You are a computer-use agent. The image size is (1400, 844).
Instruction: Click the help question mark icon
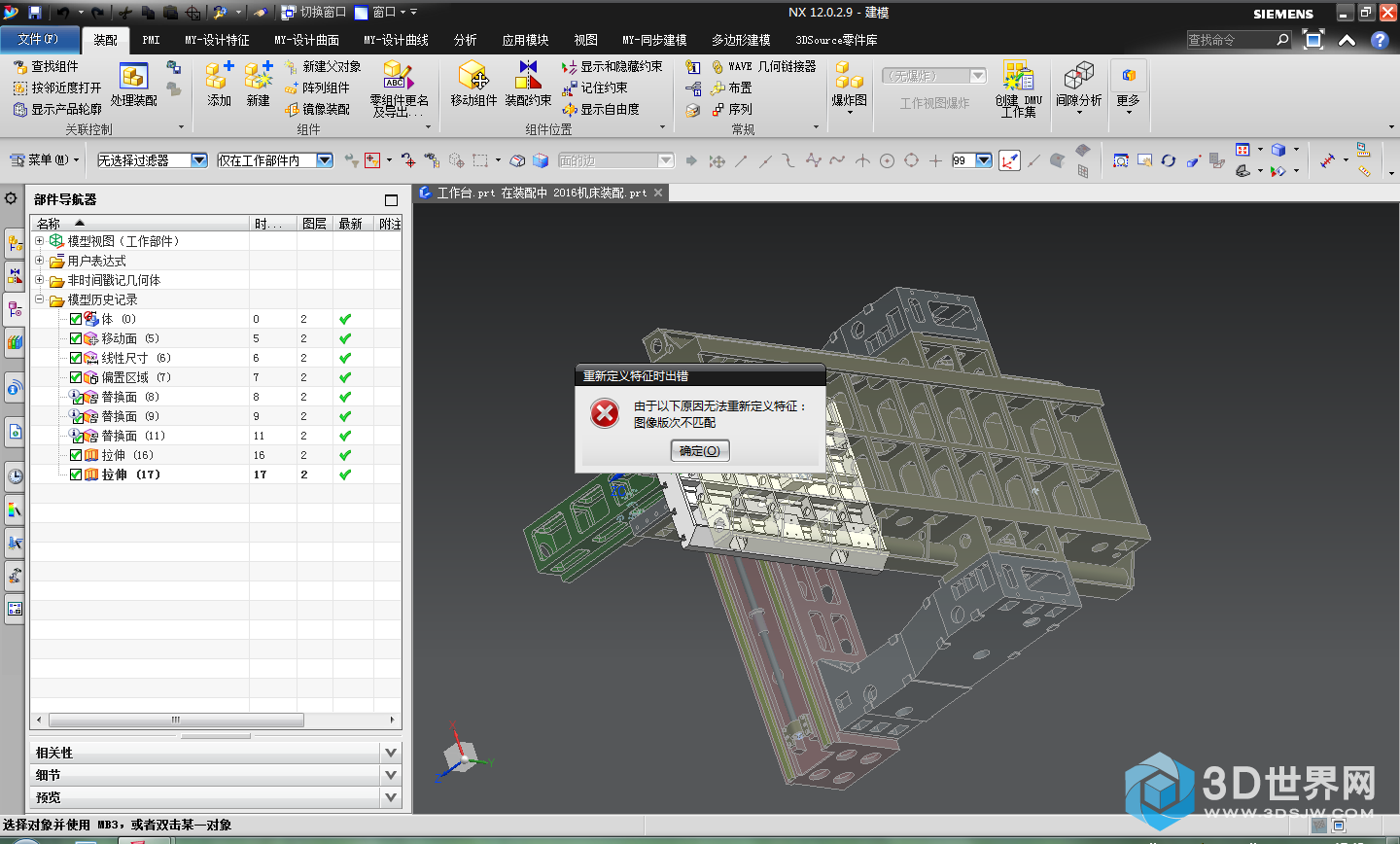point(1380,40)
